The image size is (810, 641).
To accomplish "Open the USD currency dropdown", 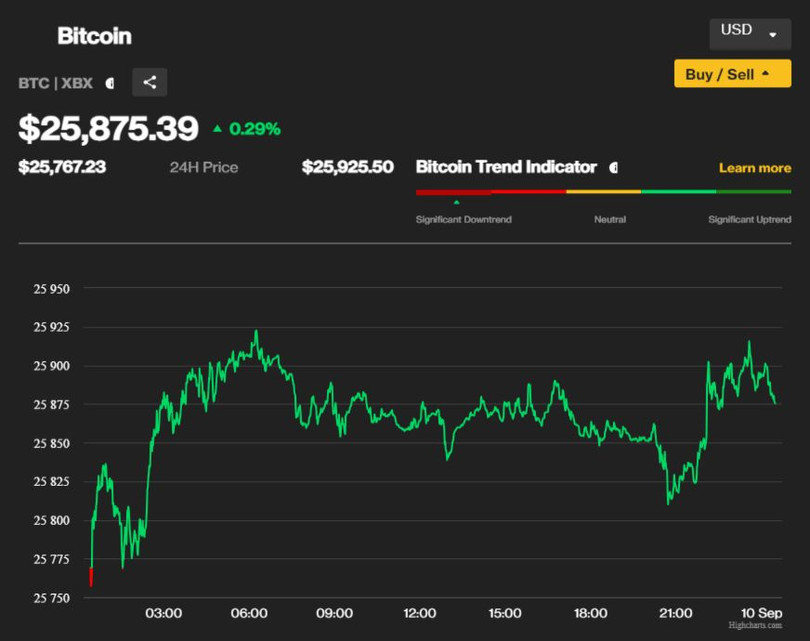I will coord(750,33).
